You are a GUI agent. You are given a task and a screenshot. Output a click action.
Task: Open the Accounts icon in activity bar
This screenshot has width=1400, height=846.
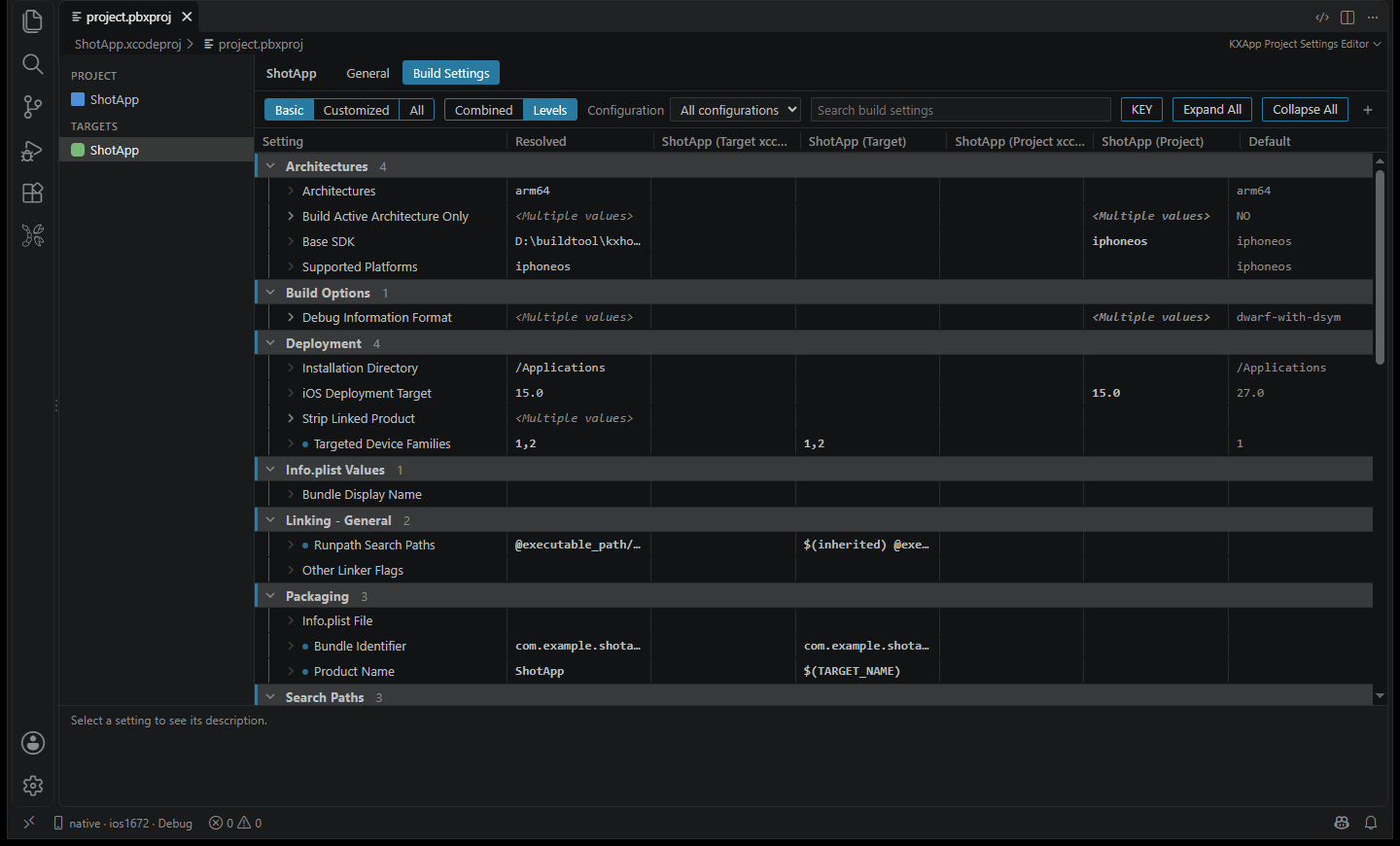32,743
